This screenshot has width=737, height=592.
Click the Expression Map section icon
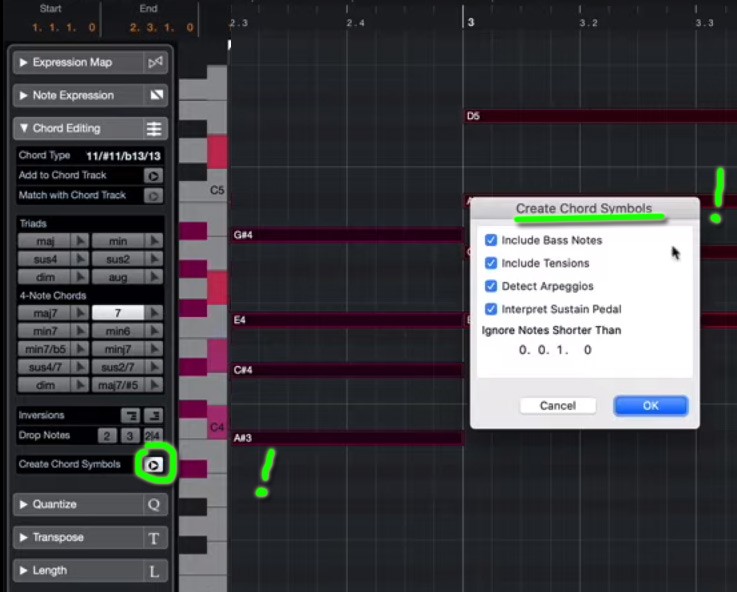pyautogui.click(x=154, y=62)
